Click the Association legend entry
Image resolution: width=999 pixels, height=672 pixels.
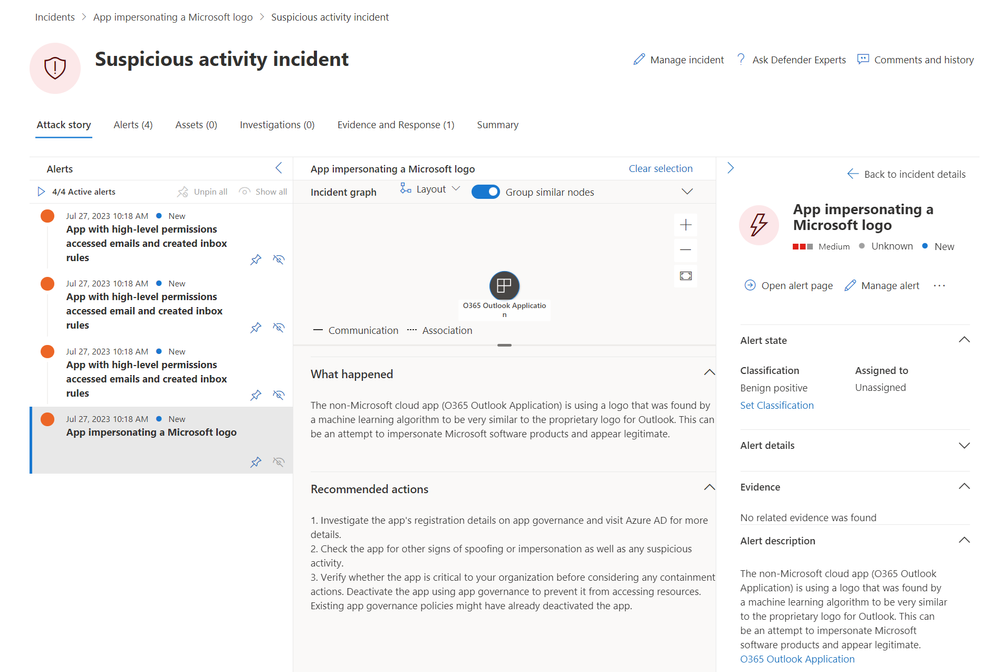click(x=440, y=331)
